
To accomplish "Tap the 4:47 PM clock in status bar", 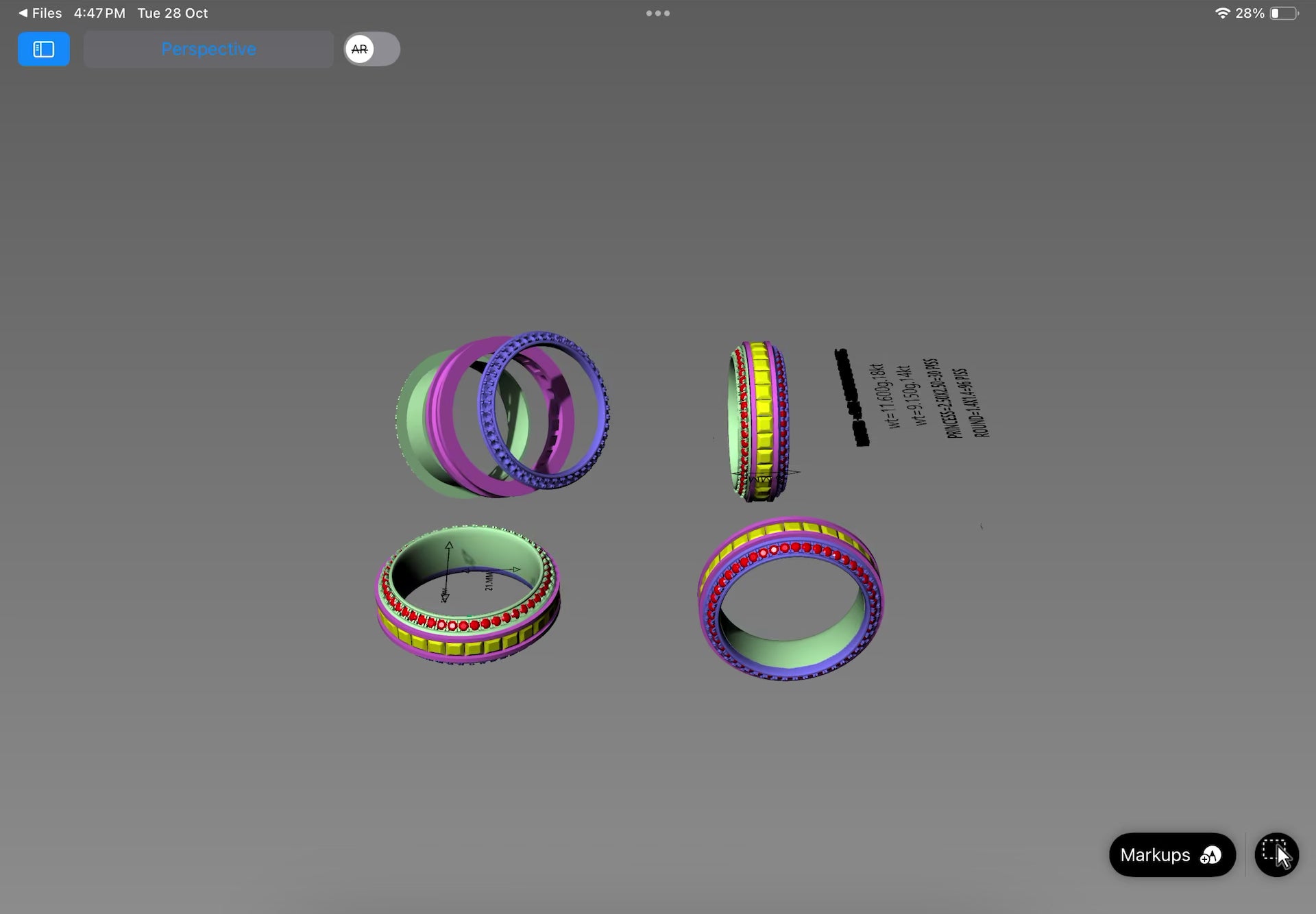I will (99, 13).
